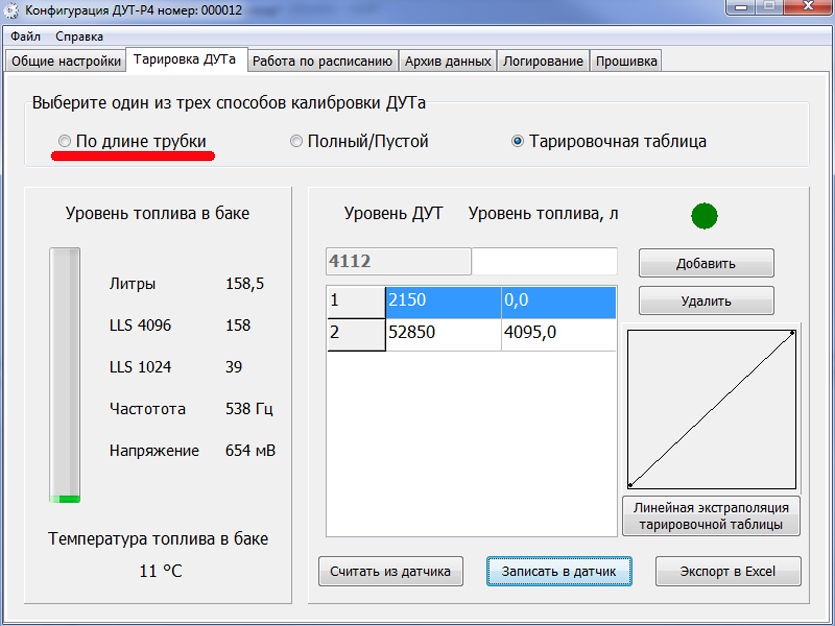
Task: Click the calibration graph preview
Action: [x=711, y=409]
